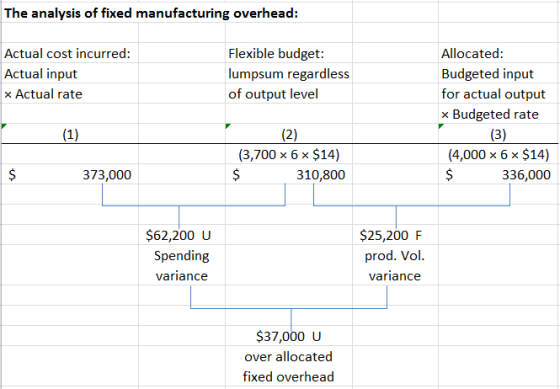Click the 'fixed overhead' label

coord(289,377)
